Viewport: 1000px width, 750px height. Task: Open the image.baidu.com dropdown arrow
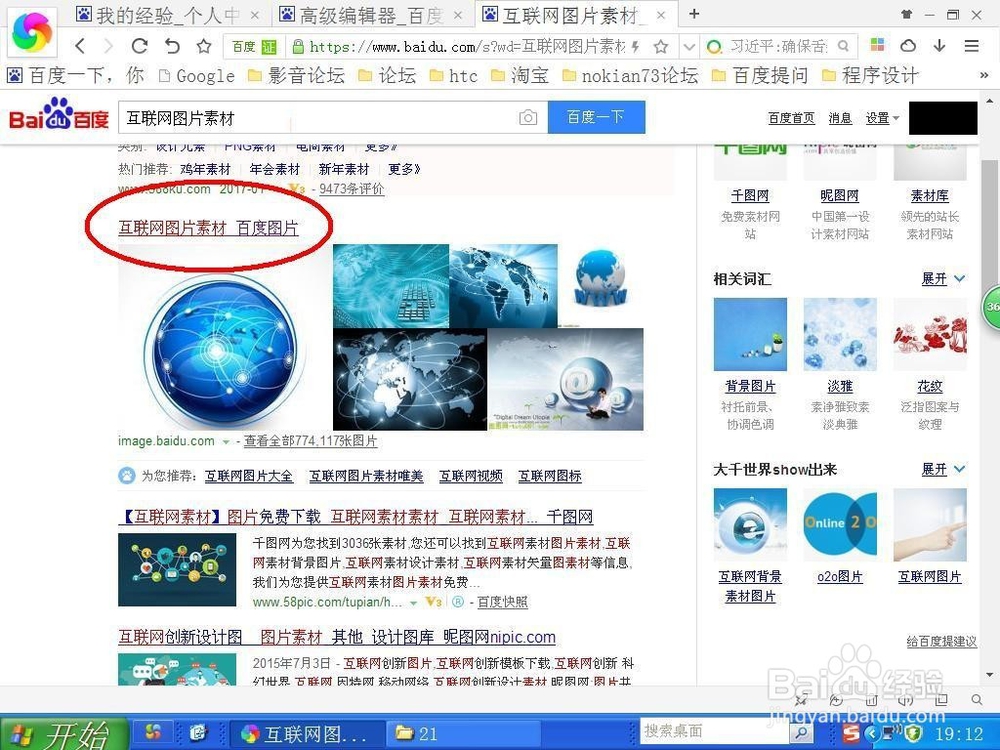pos(225,442)
